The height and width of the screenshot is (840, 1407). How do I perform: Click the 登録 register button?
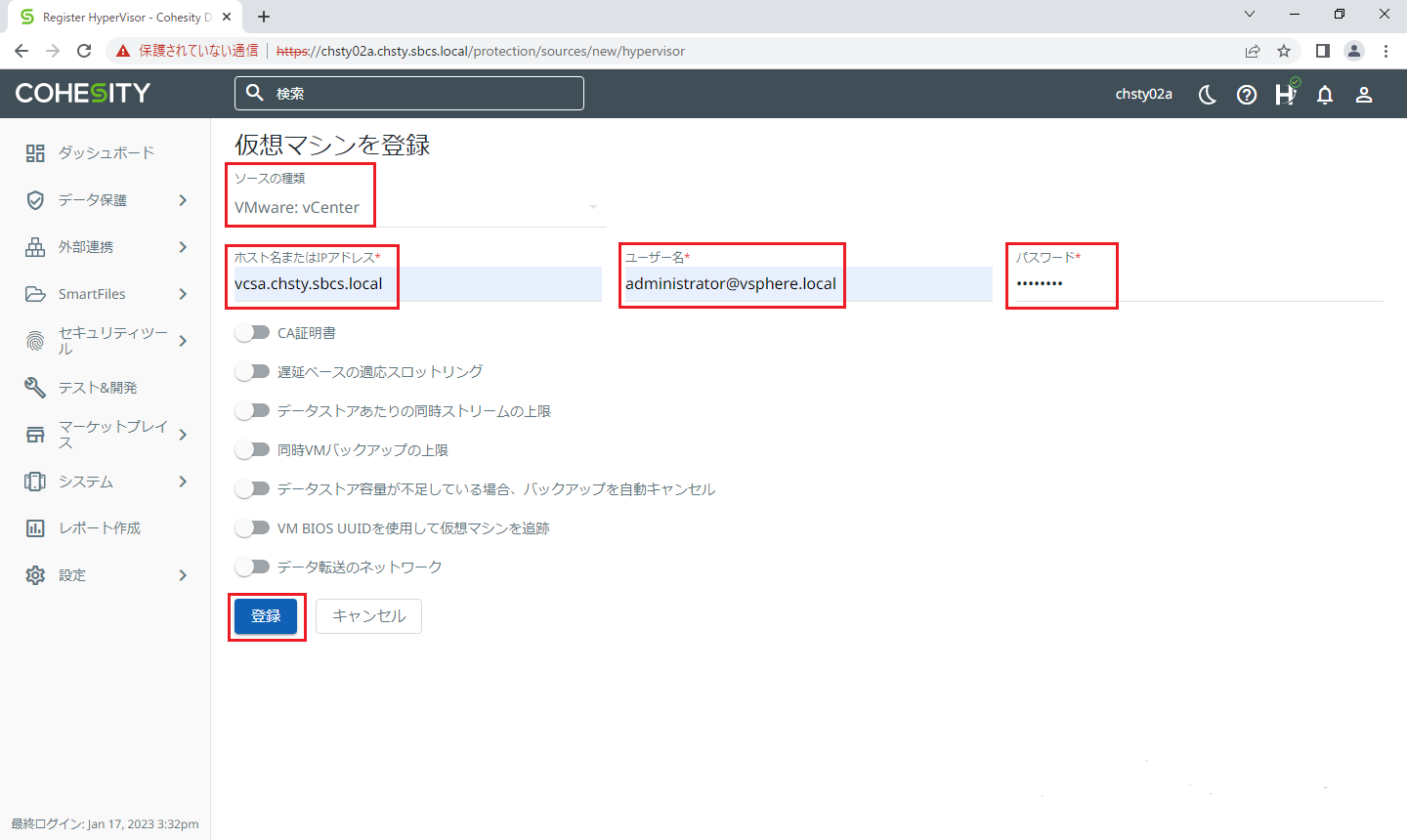[266, 616]
